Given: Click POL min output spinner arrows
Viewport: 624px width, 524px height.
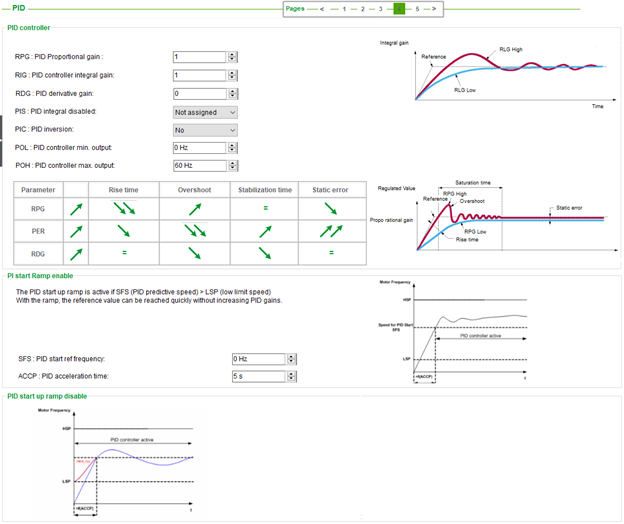Looking at the screenshot, I should pyautogui.click(x=232, y=148).
